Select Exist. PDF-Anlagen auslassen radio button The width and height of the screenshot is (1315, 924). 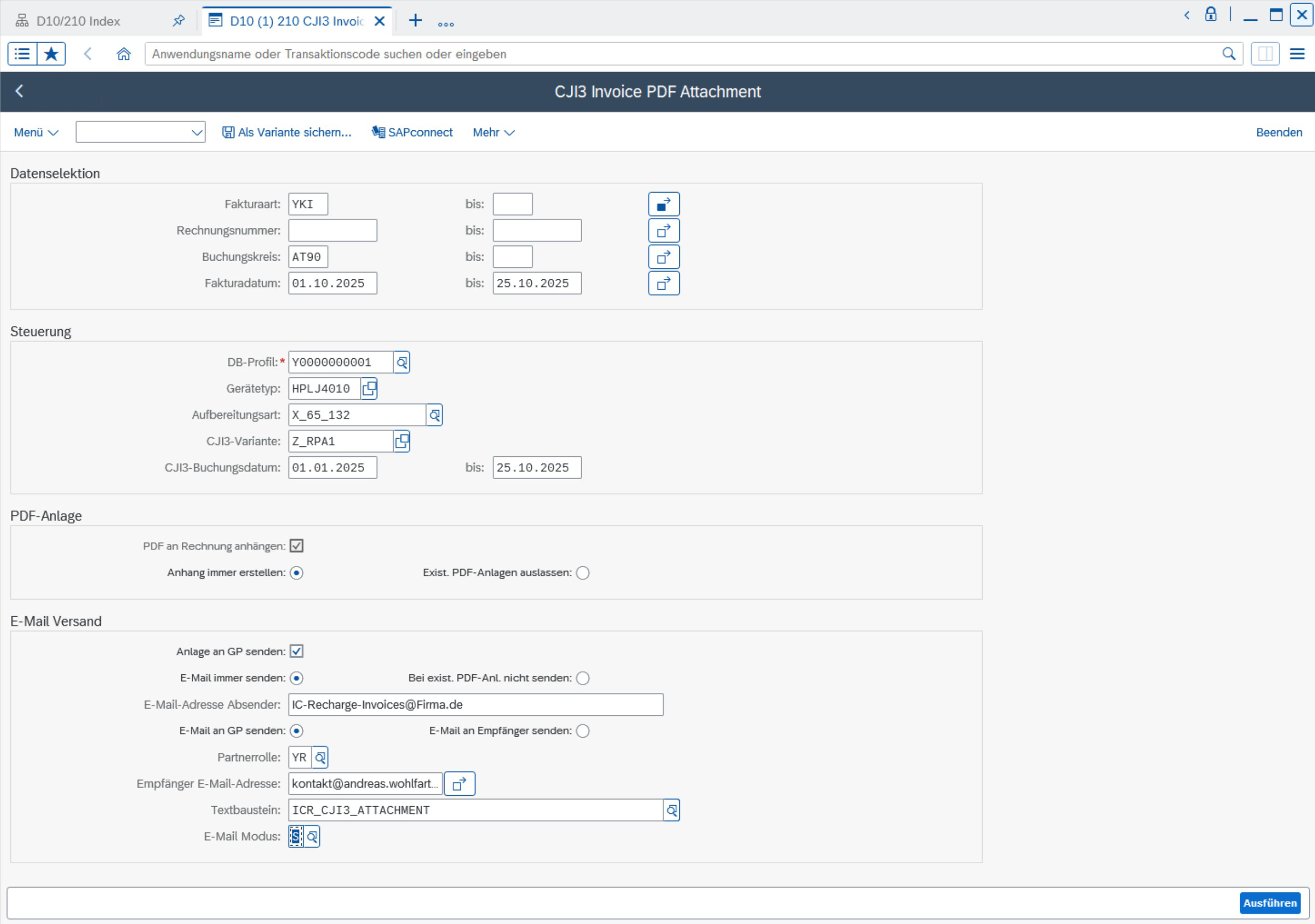(583, 573)
